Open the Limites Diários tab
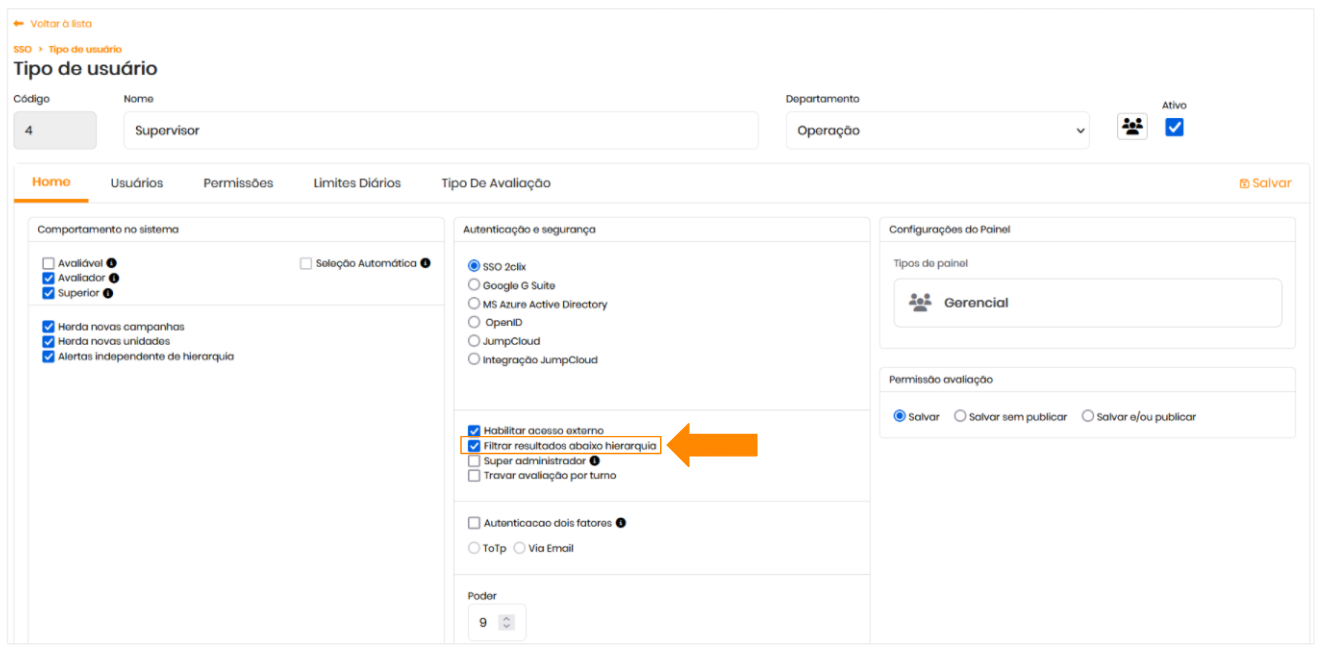This screenshot has height=653, width=1320. [x=357, y=183]
